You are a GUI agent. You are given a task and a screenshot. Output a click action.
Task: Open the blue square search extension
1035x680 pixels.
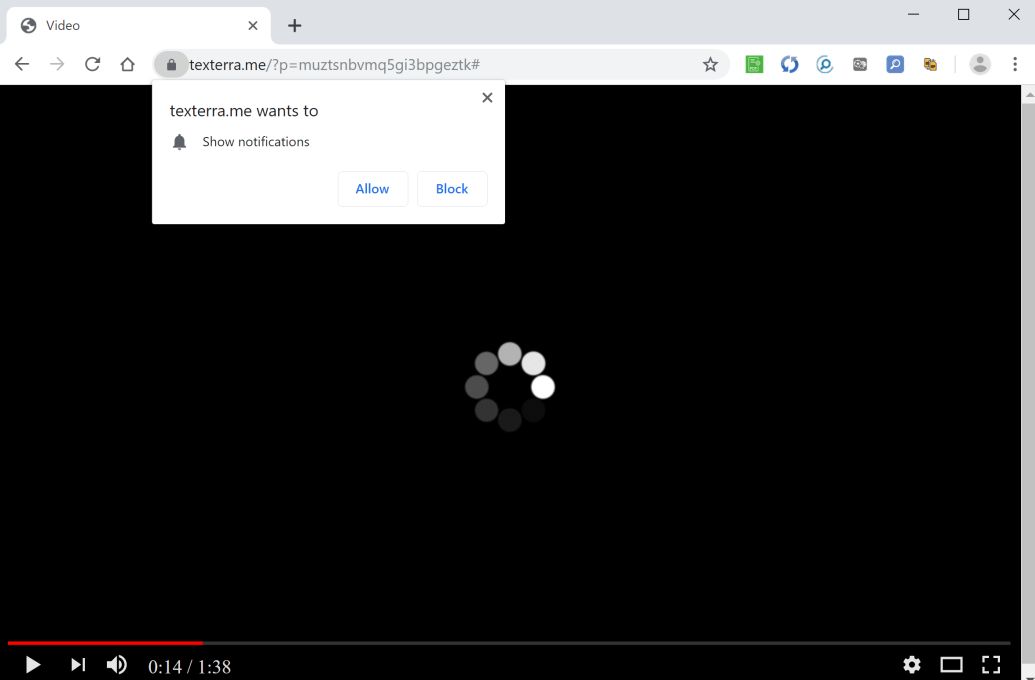tap(895, 64)
